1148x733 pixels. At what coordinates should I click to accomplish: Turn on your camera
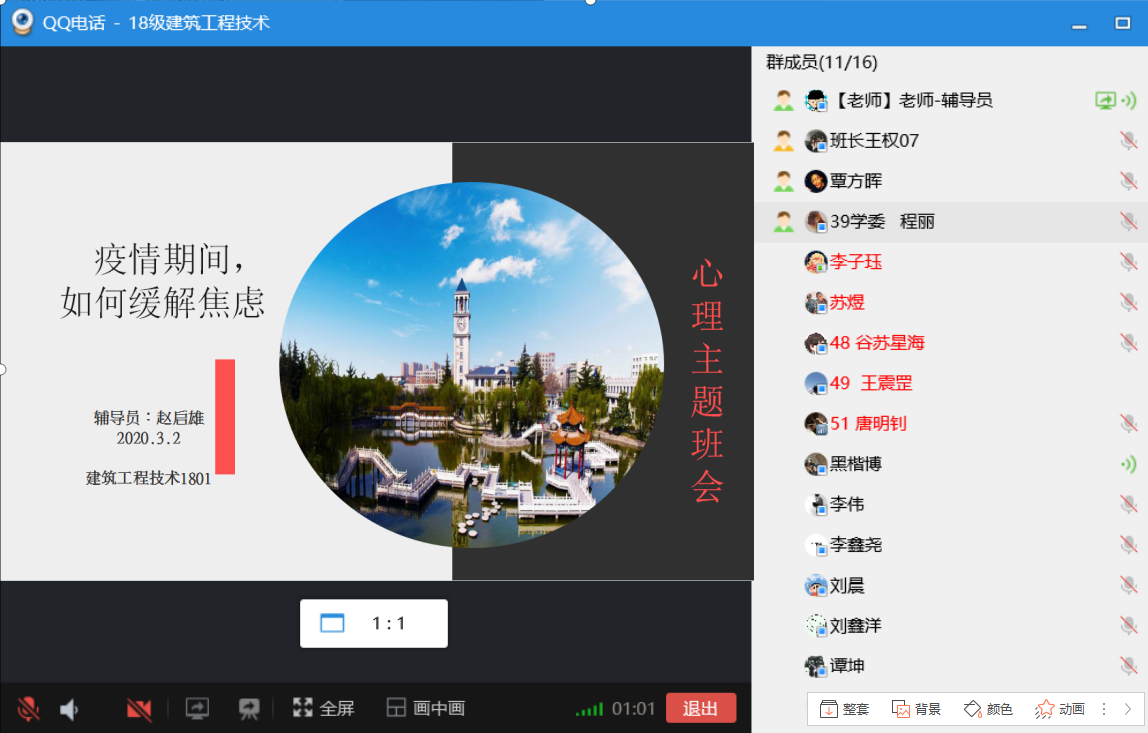(x=139, y=708)
